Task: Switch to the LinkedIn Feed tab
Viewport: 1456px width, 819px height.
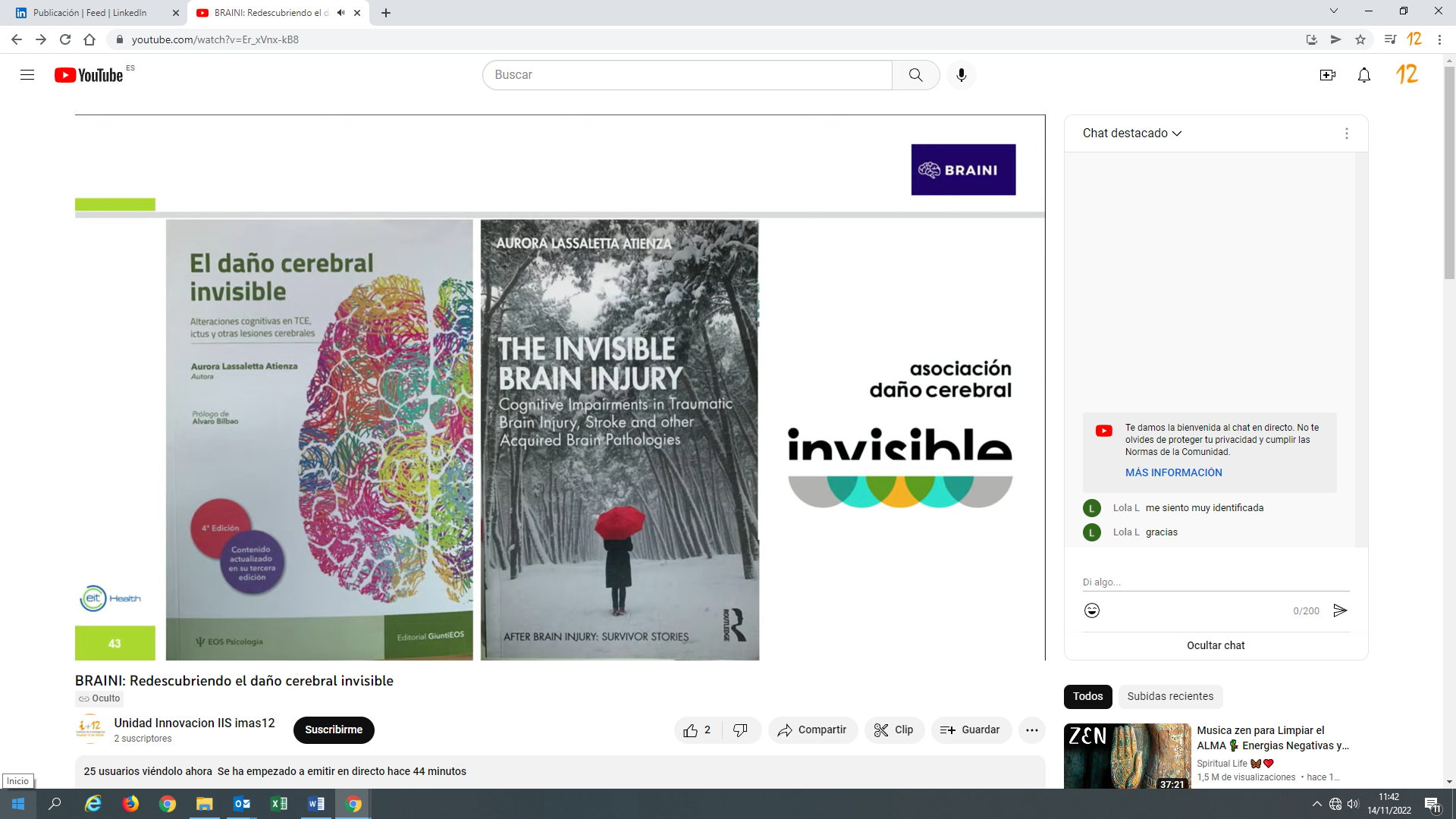Action: click(x=89, y=13)
